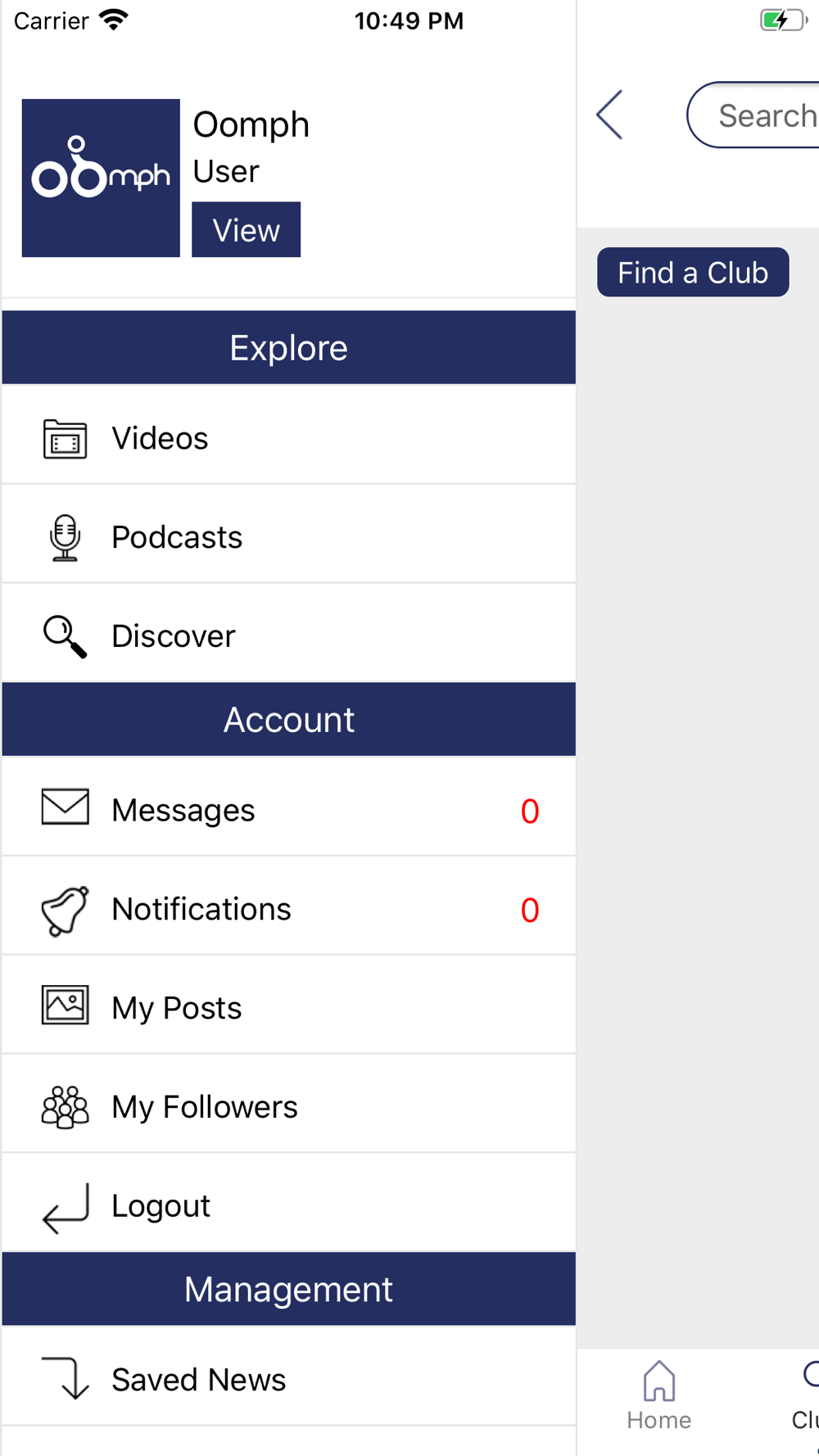Tap the Logout return-arrow icon
The width and height of the screenshot is (819, 1456).
(x=65, y=1208)
